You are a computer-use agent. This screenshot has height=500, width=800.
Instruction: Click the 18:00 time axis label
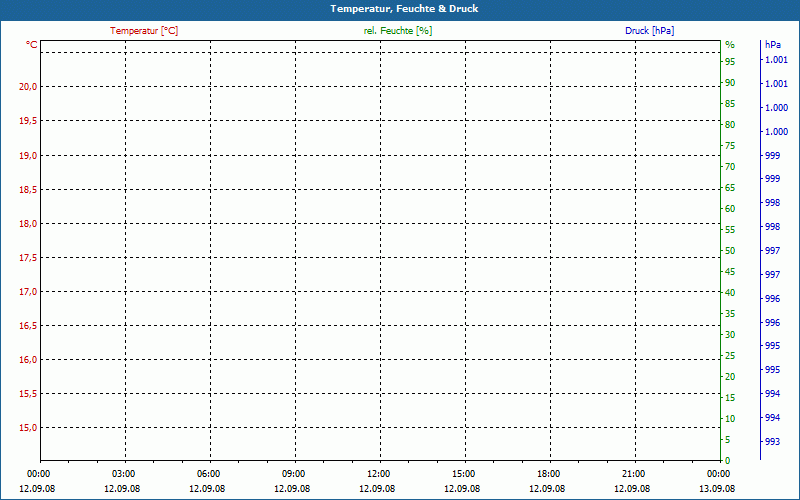click(549, 474)
